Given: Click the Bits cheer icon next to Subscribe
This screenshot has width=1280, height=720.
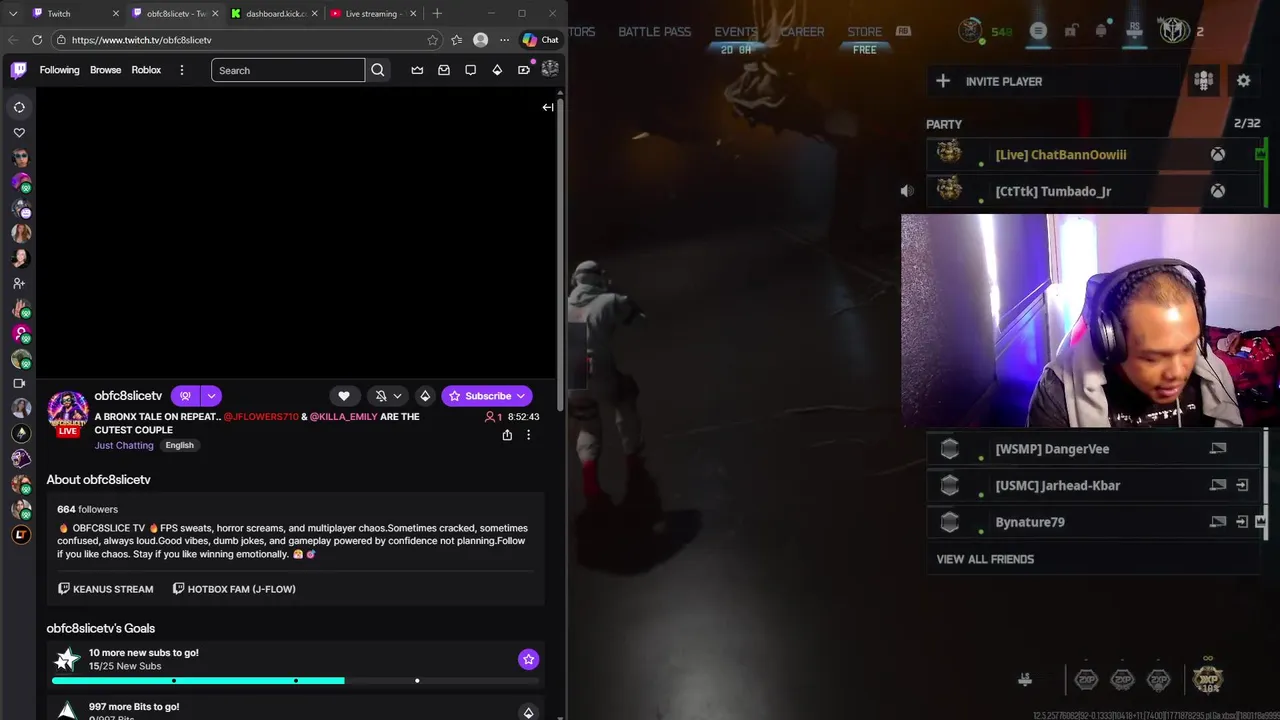Looking at the screenshot, I should [425, 396].
